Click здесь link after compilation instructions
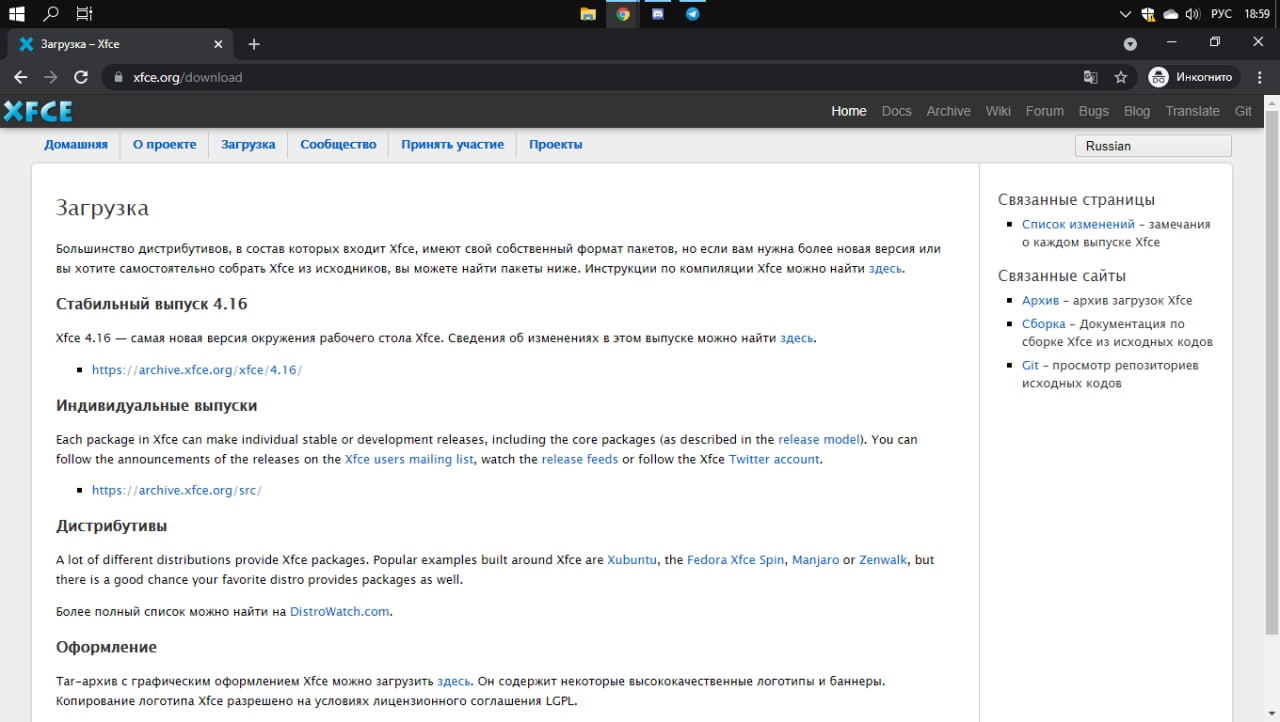Viewport: 1280px width, 722px height. (885, 269)
